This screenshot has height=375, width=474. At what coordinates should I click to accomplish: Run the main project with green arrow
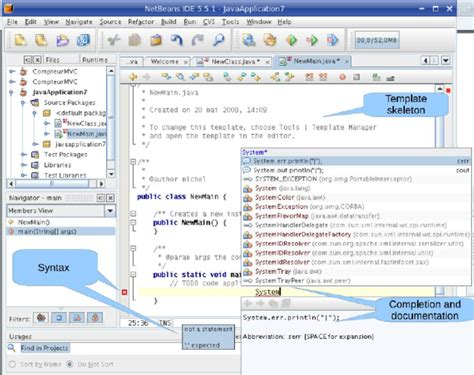(291, 40)
